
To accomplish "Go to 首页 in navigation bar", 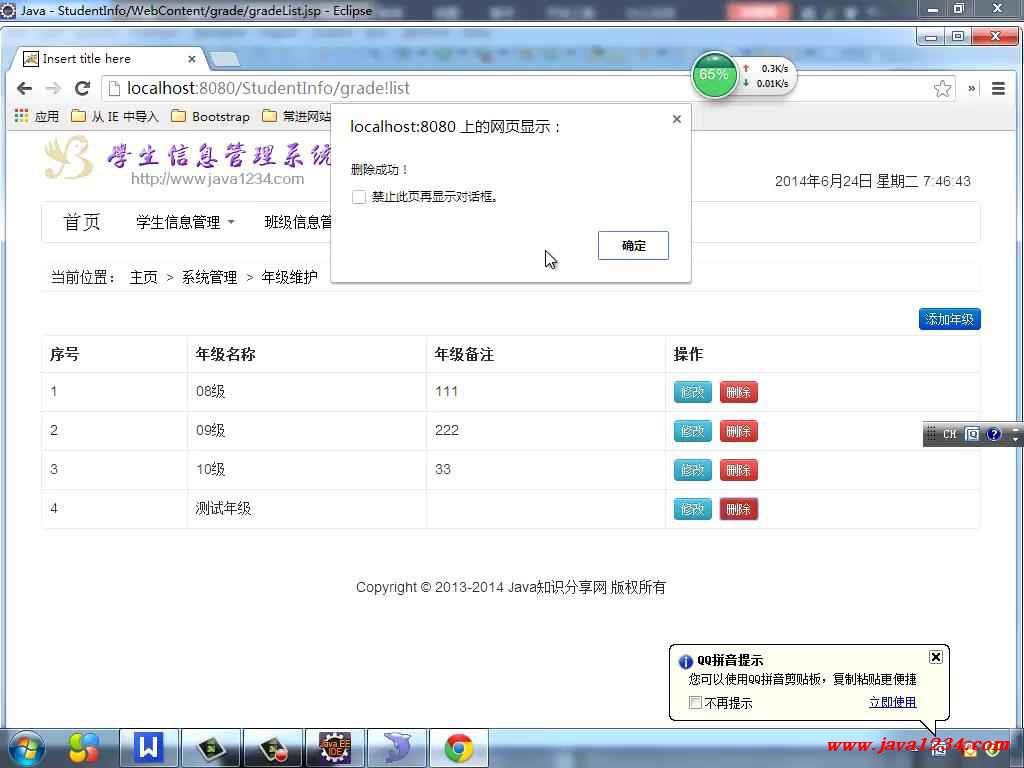I will (82, 222).
